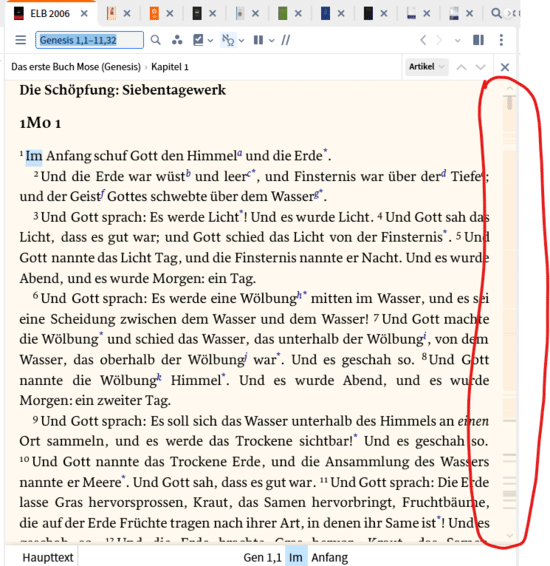Viewport: 550px width, 566px height.
Task: Open the navigation history dropdown
Action: [457, 40]
